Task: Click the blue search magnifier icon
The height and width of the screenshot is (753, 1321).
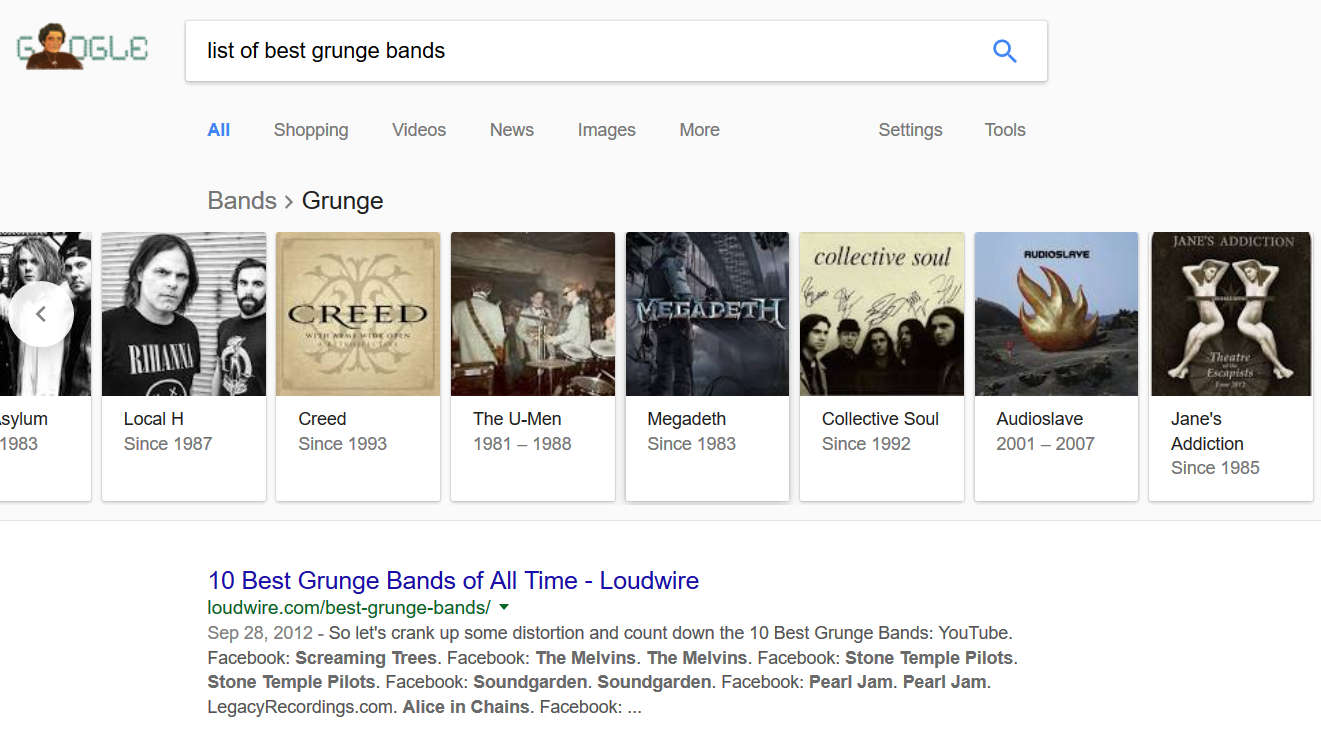Action: pyautogui.click(x=1004, y=51)
